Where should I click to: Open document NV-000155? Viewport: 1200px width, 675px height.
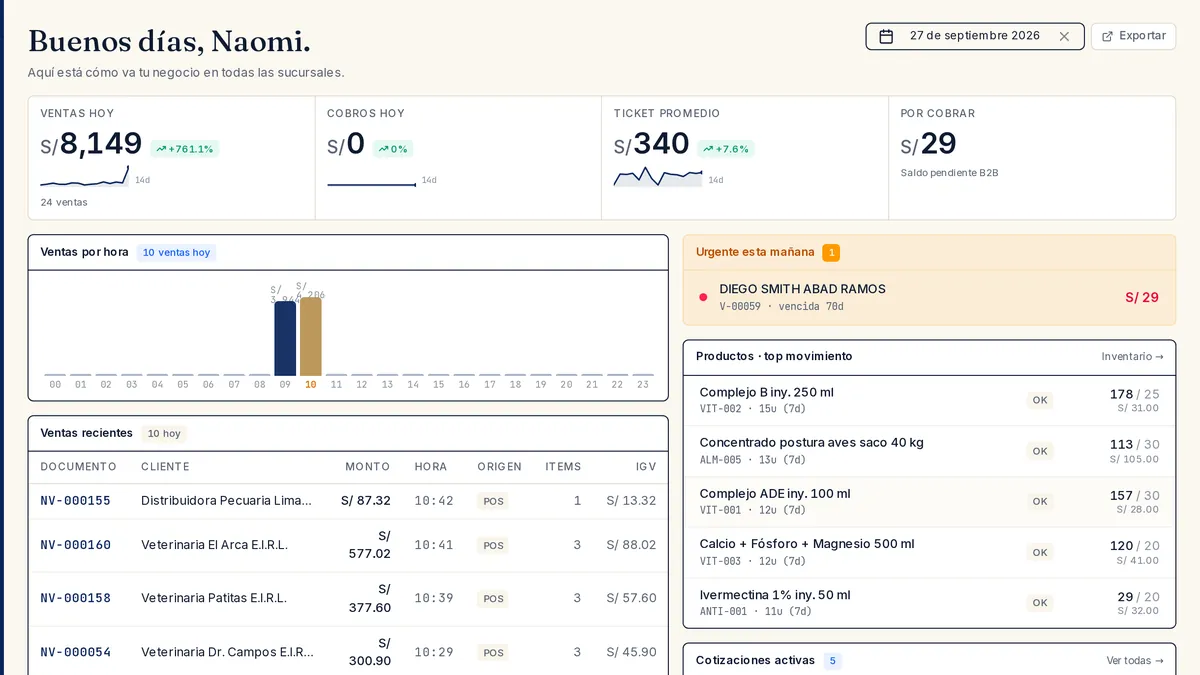75,501
